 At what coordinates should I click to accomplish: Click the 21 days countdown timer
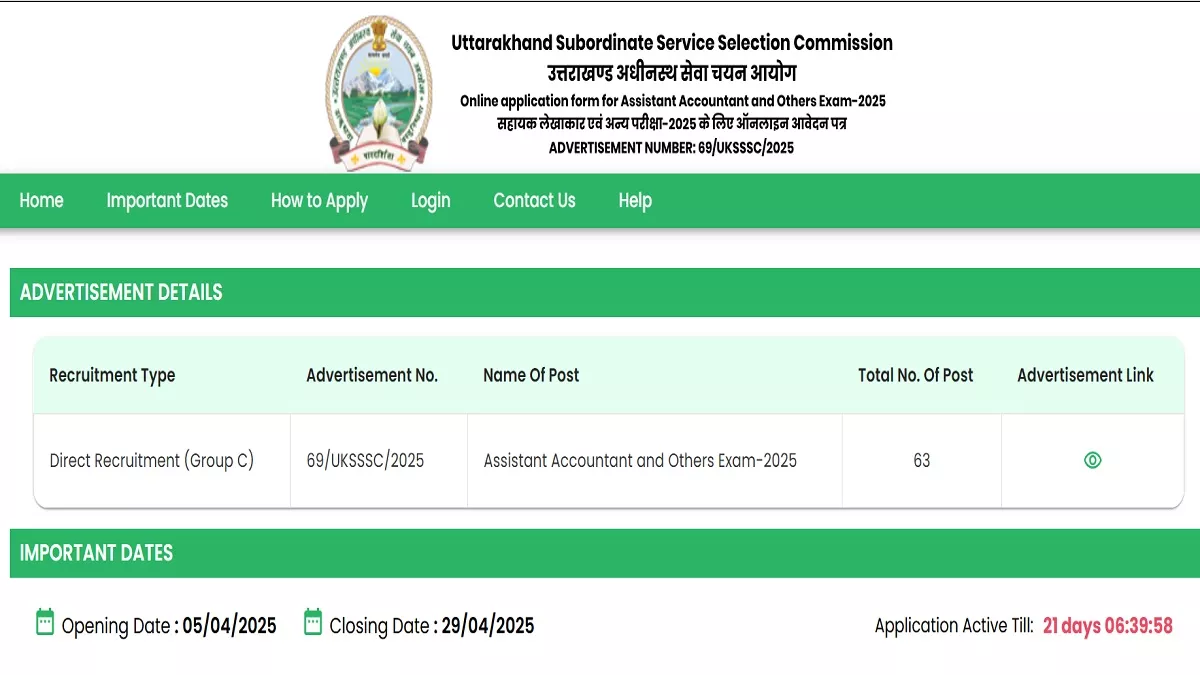click(x=1107, y=626)
